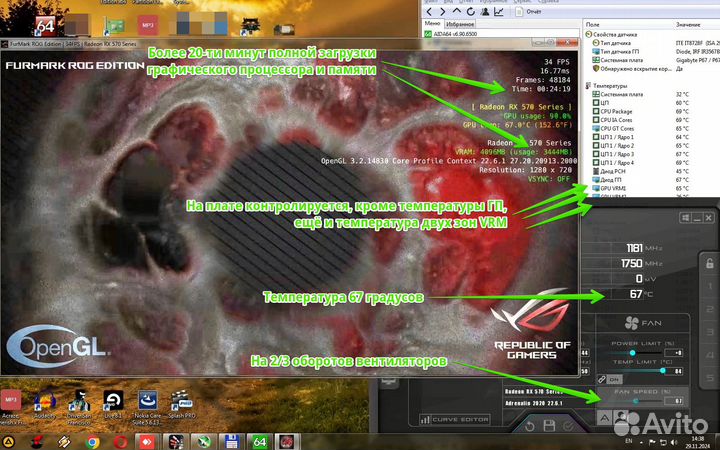This screenshot has width=720, height=450.
Task: Switch to AIDA64 taskbar button
Action: [259, 442]
